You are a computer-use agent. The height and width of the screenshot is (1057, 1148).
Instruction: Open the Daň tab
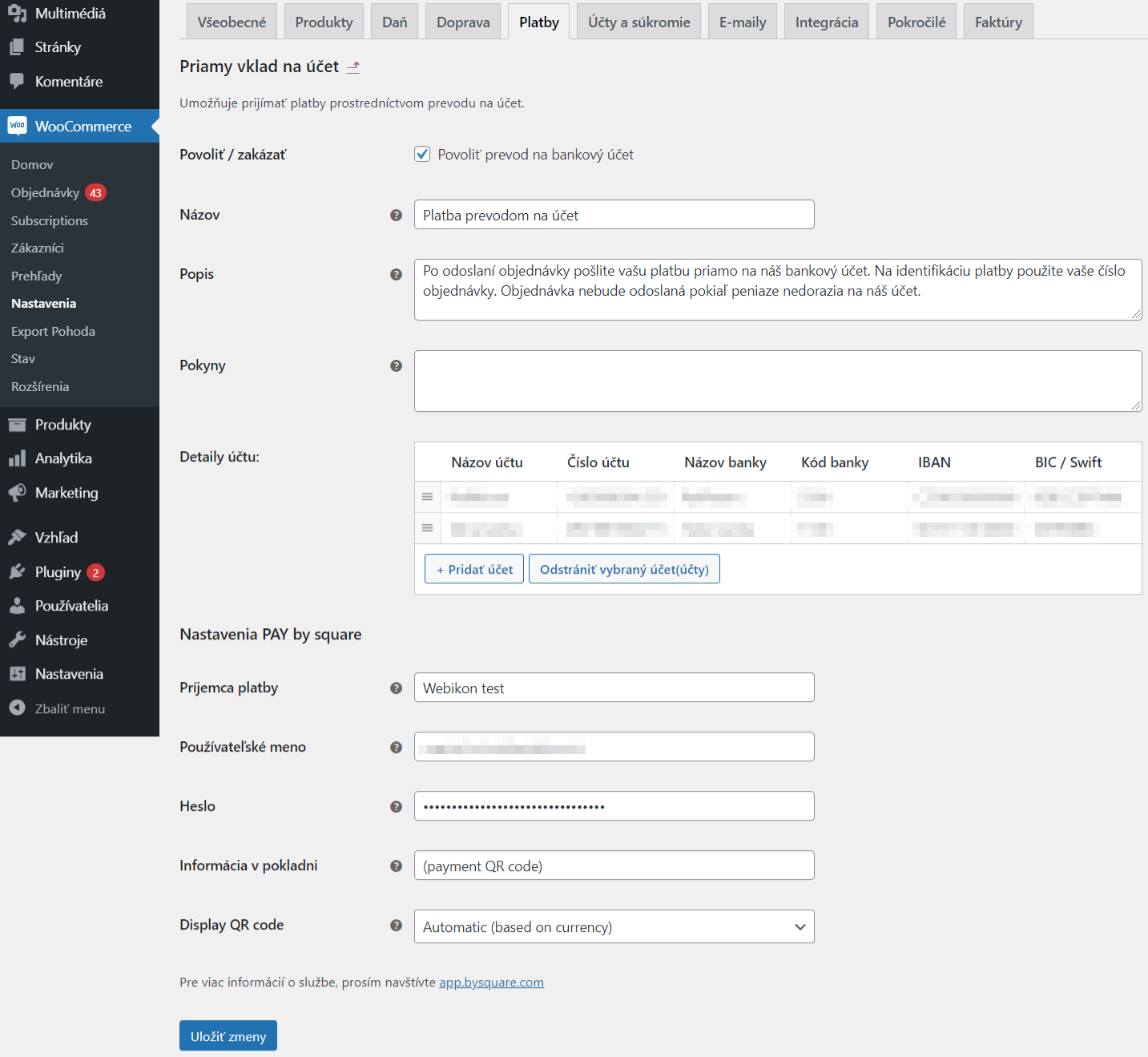(x=395, y=22)
